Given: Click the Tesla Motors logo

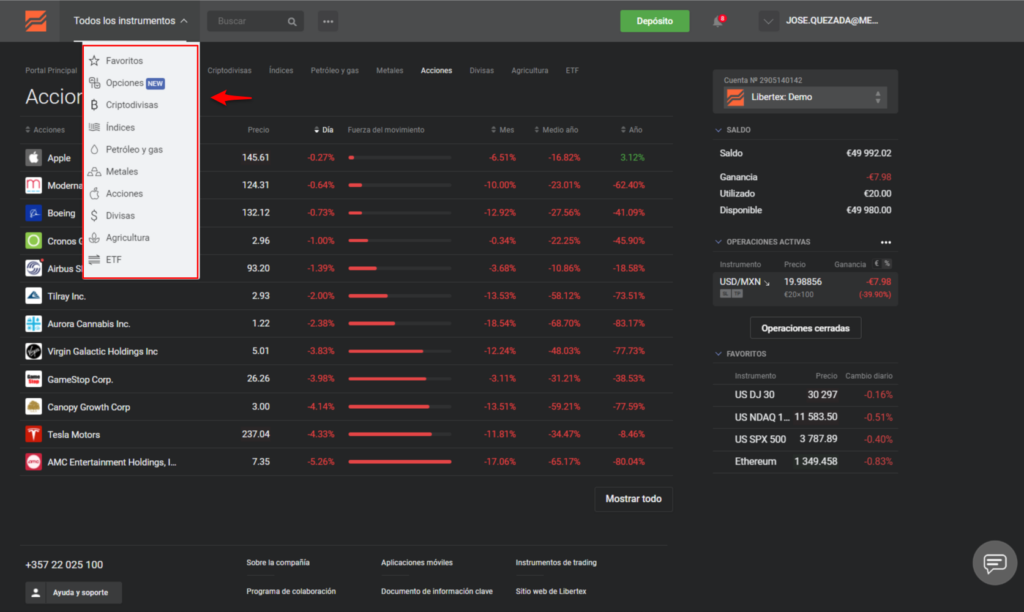Looking at the screenshot, I should coord(33,434).
